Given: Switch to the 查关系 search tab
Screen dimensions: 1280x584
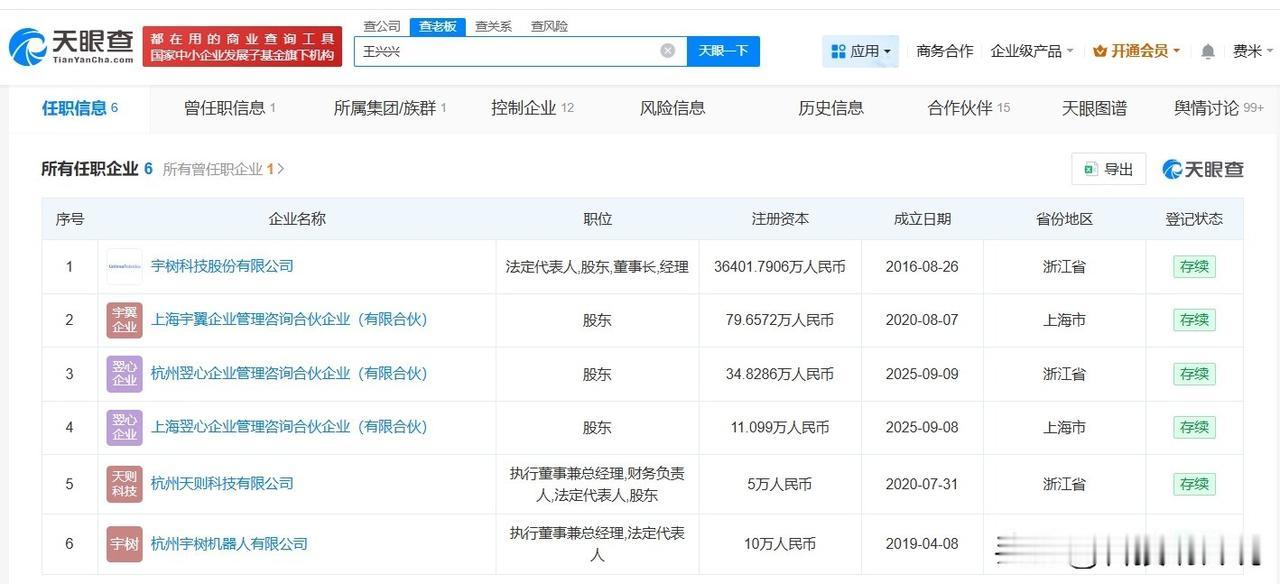Looking at the screenshot, I should 493,26.
